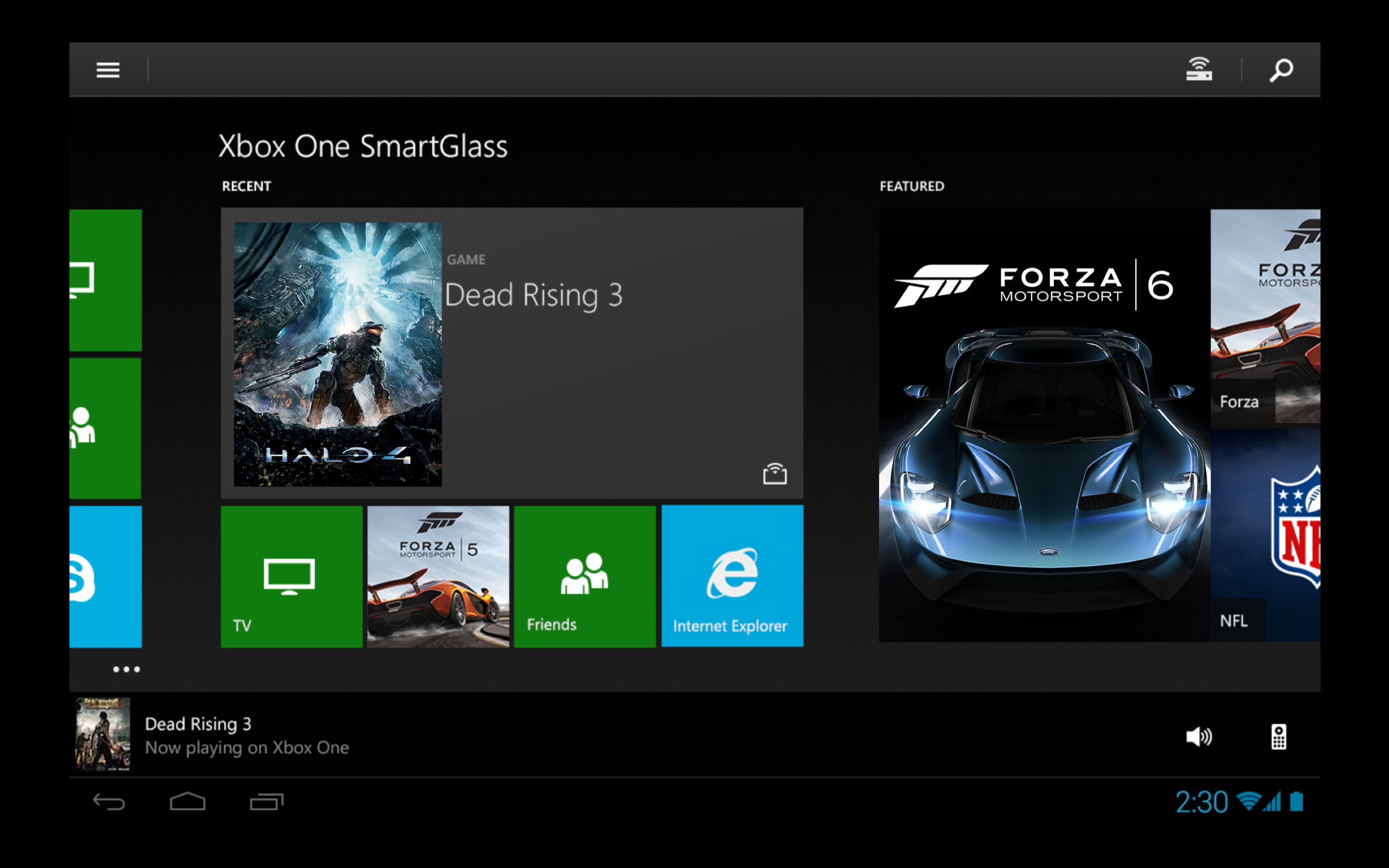Image resolution: width=1389 pixels, height=868 pixels.
Task: Tap the cellular signal status icon
Action: coord(1272,801)
